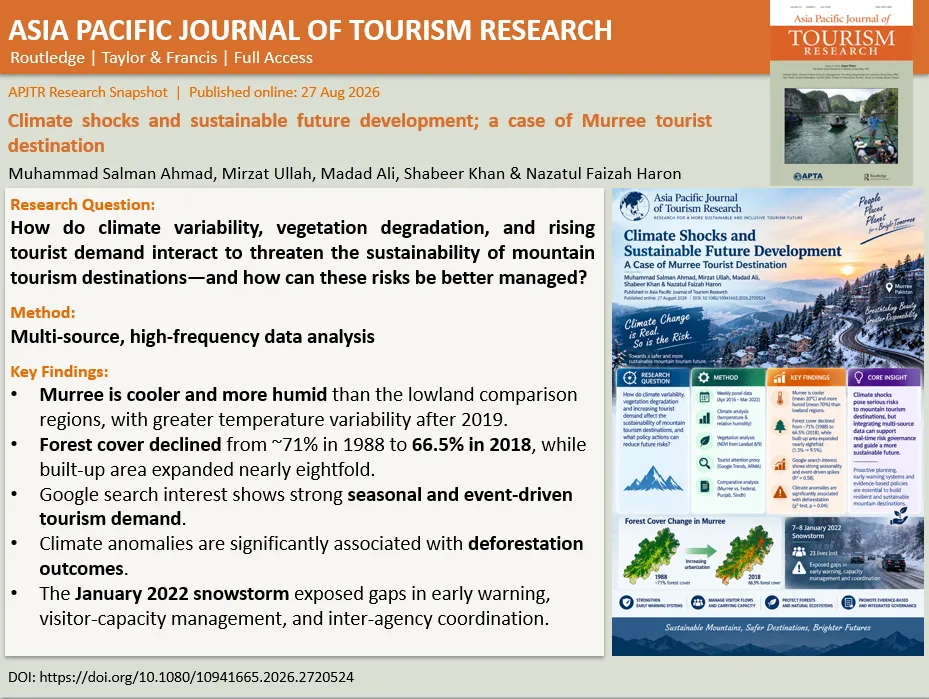This screenshot has height=699, width=929.
Task: Click the people icon beside 23 lives lost
Action: [x=799, y=552]
